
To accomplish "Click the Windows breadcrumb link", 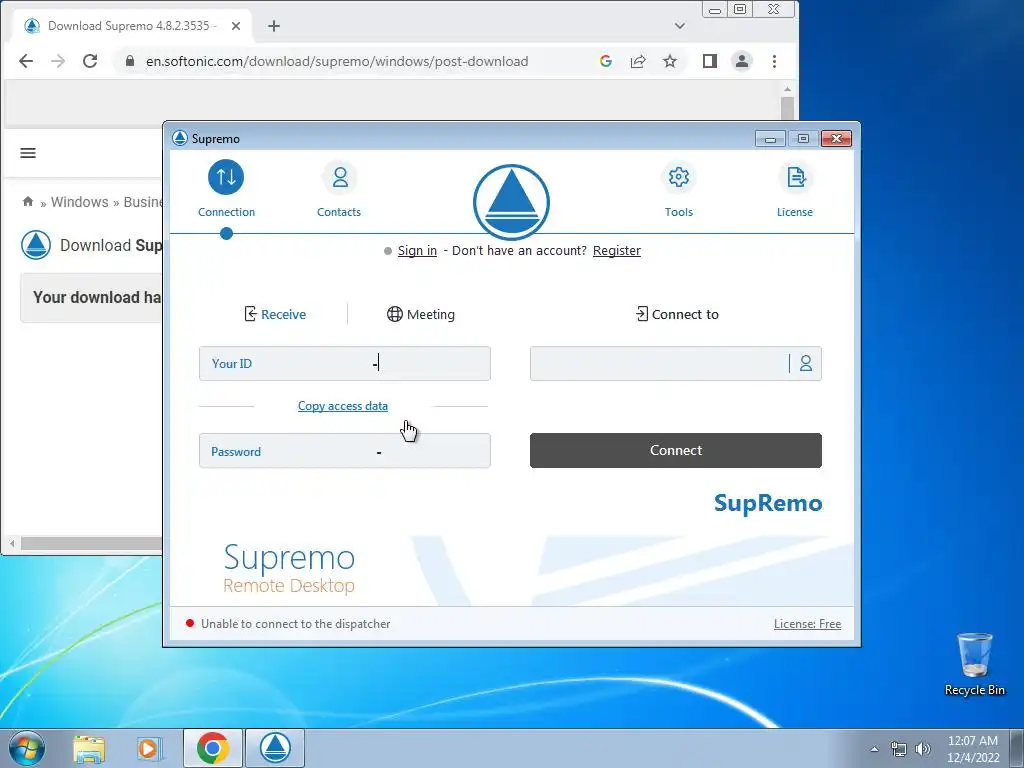I will pyautogui.click(x=80, y=202).
